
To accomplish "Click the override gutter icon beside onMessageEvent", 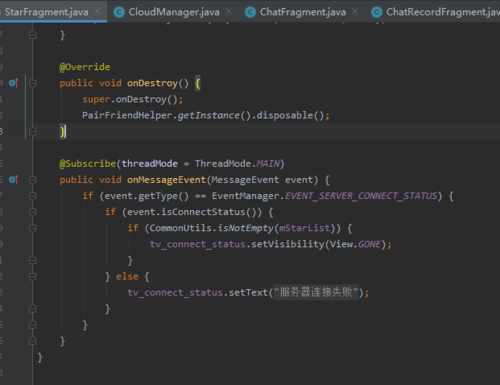I will coord(13,180).
